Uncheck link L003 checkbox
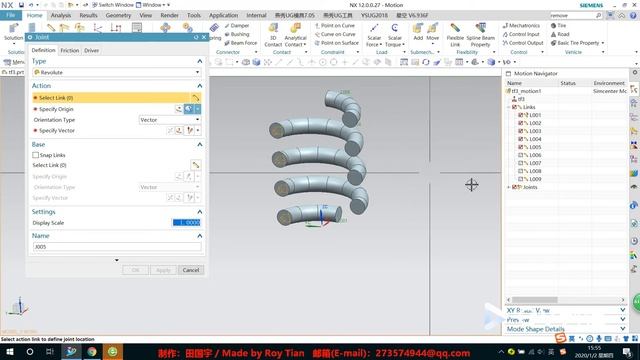640x360 pixels. pos(521,131)
